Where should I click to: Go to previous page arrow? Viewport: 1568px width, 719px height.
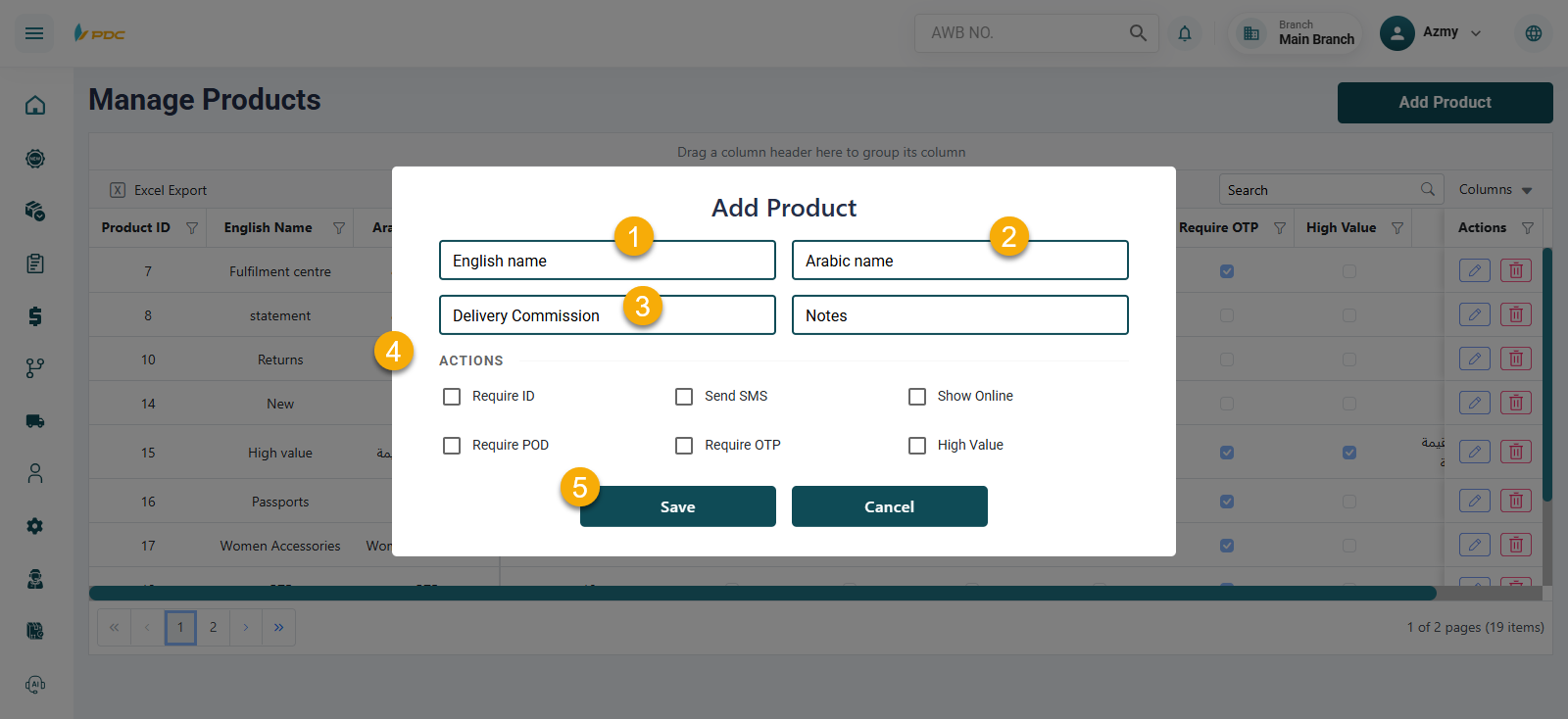click(147, 628)
